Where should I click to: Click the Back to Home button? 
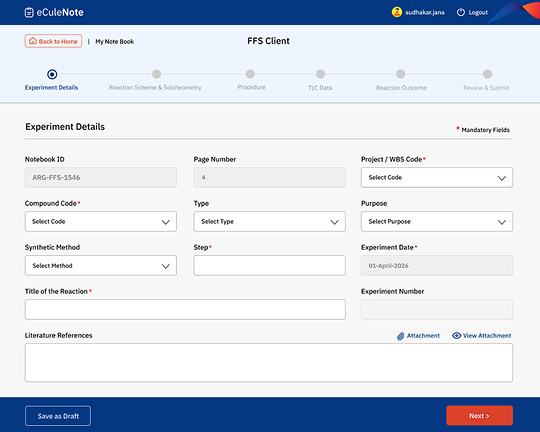[53, 41]
